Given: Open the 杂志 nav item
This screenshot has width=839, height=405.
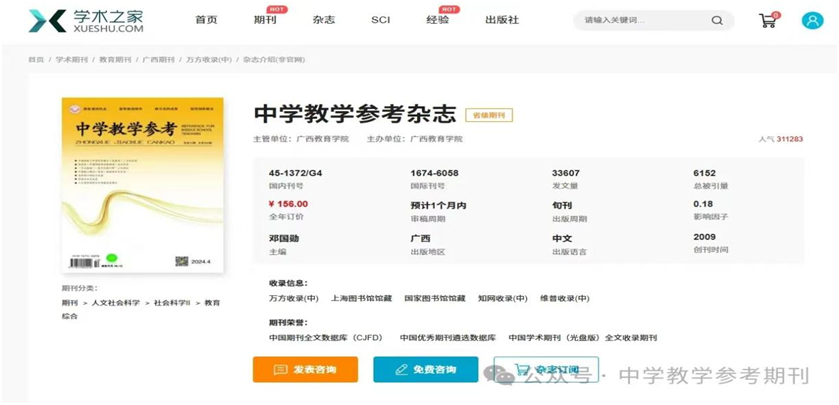Looking at the screenshot, I should 323,20.
